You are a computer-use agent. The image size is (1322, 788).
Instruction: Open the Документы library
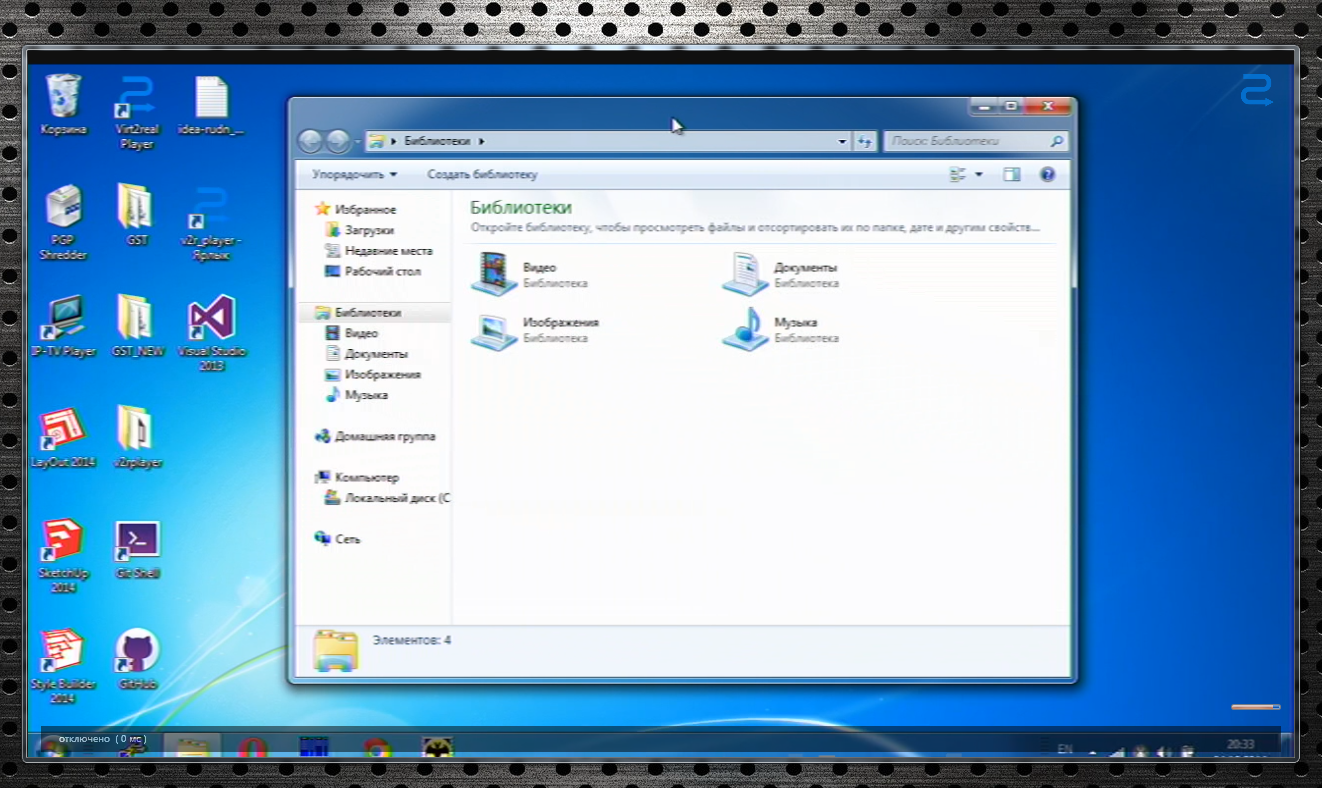point(781,274)
